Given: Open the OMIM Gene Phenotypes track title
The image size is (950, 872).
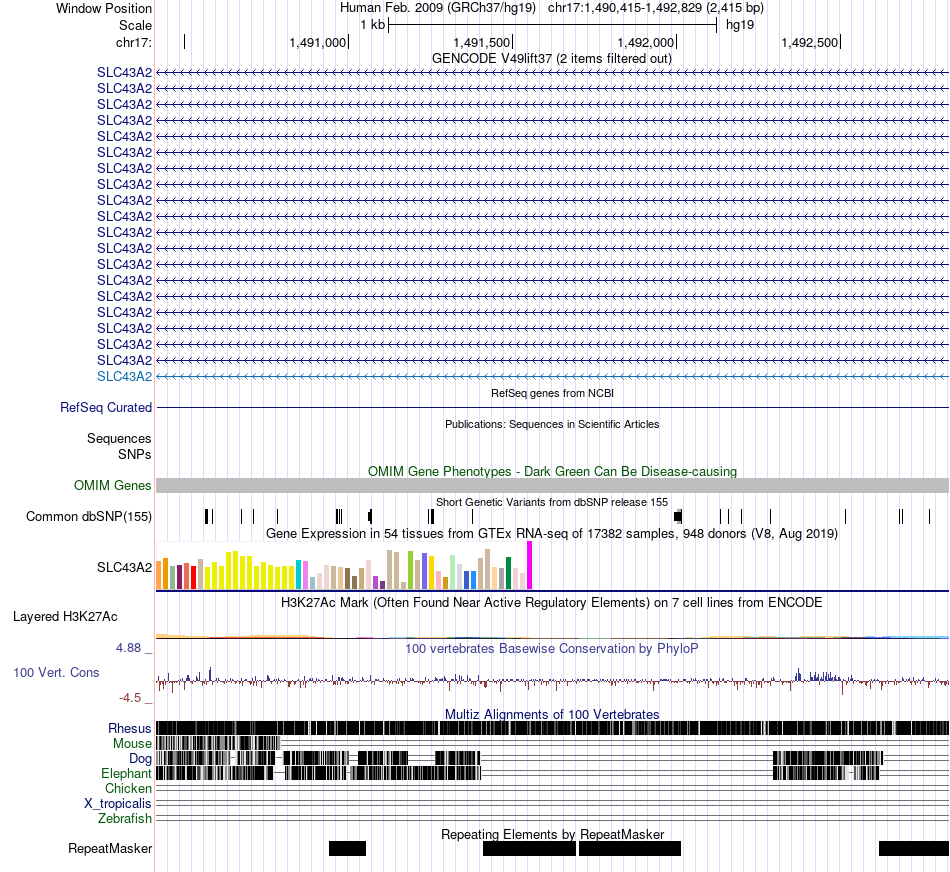Looking at the screenshot, I should 552,471.
